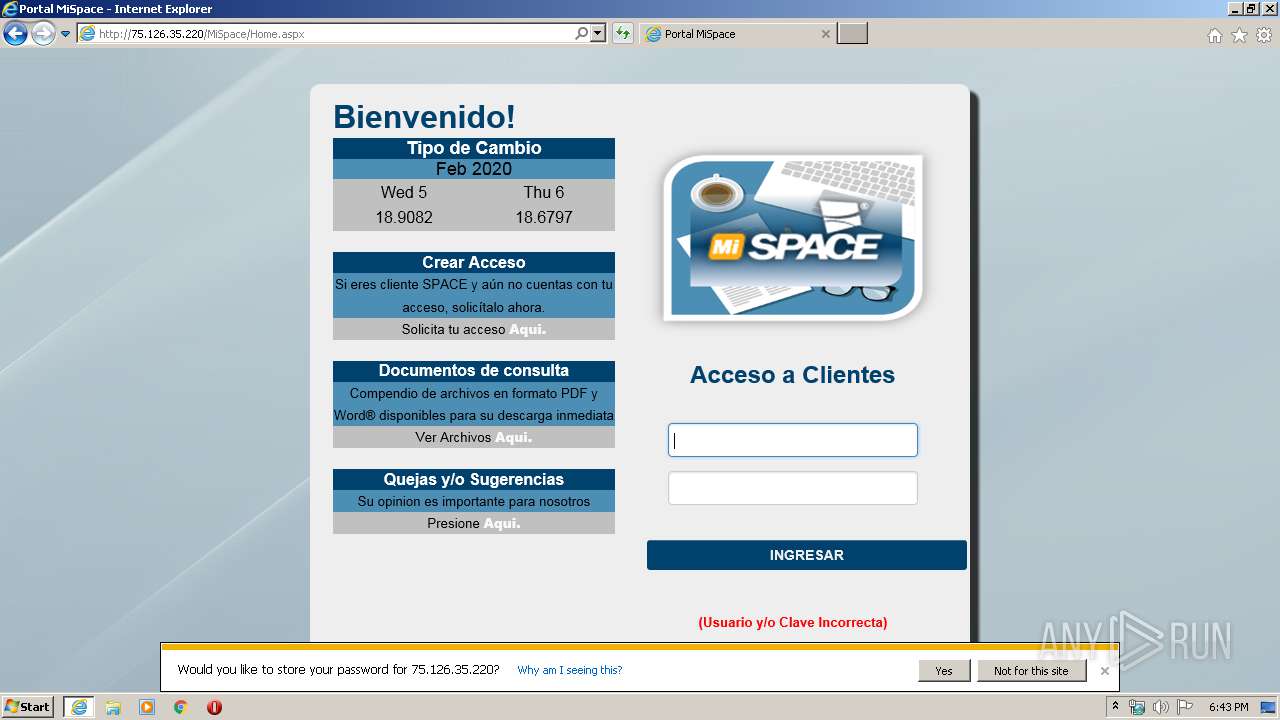
Task: Open the browser Home icon
Action: (x=1214, y=35)
